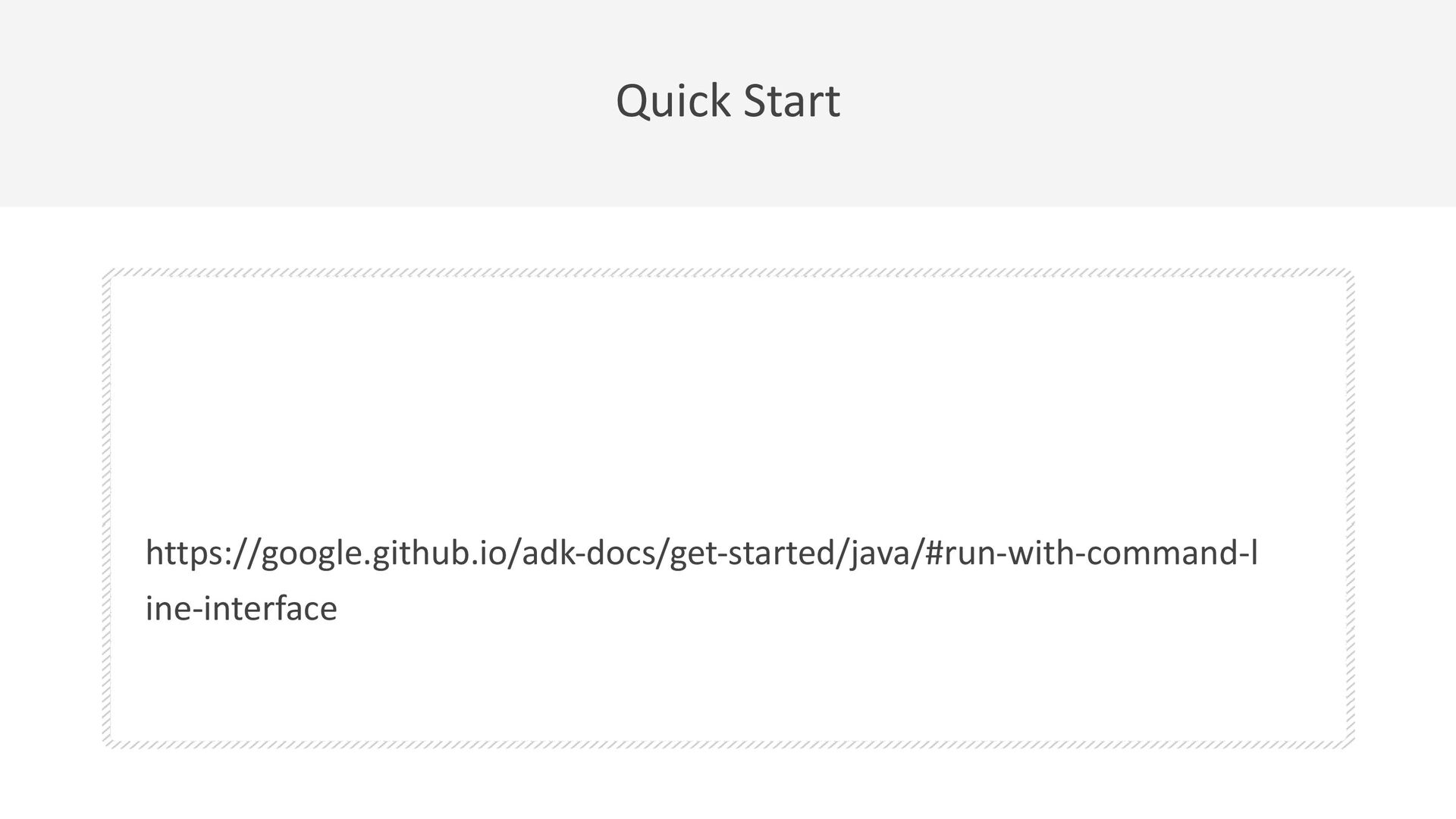Click the dashed box top-left corner
This screenshot has height=819, width=1456.
click(x=108, y=274)
